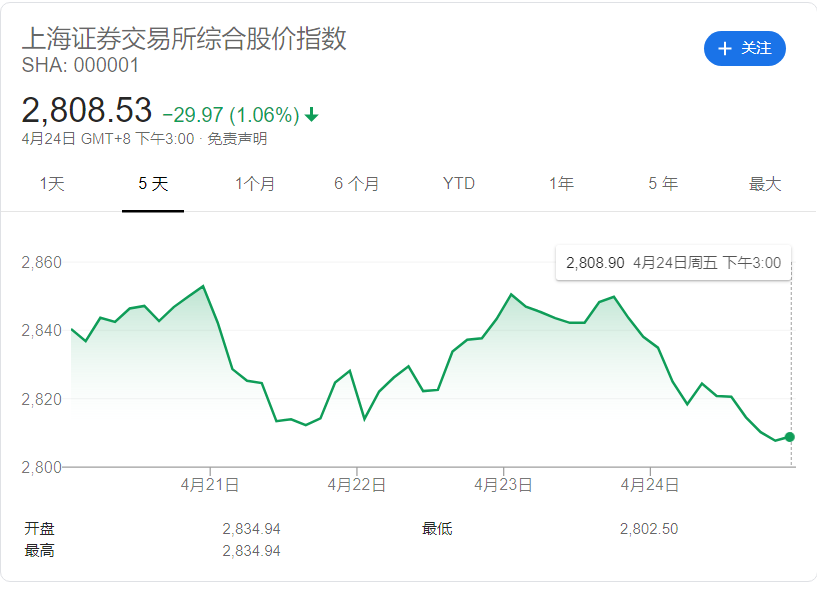Switch to the YTD tab
This screenshot has width=817, height=602.
pos(459,184)
